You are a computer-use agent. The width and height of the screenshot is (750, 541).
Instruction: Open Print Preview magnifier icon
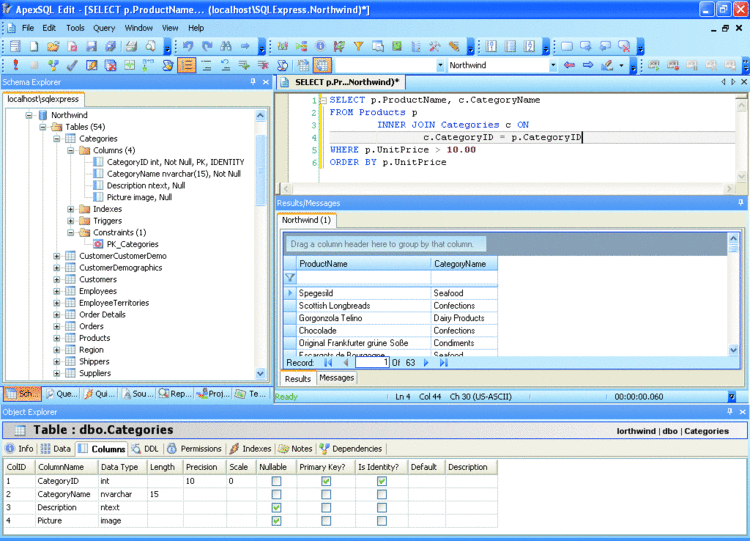tap(150, 46)
